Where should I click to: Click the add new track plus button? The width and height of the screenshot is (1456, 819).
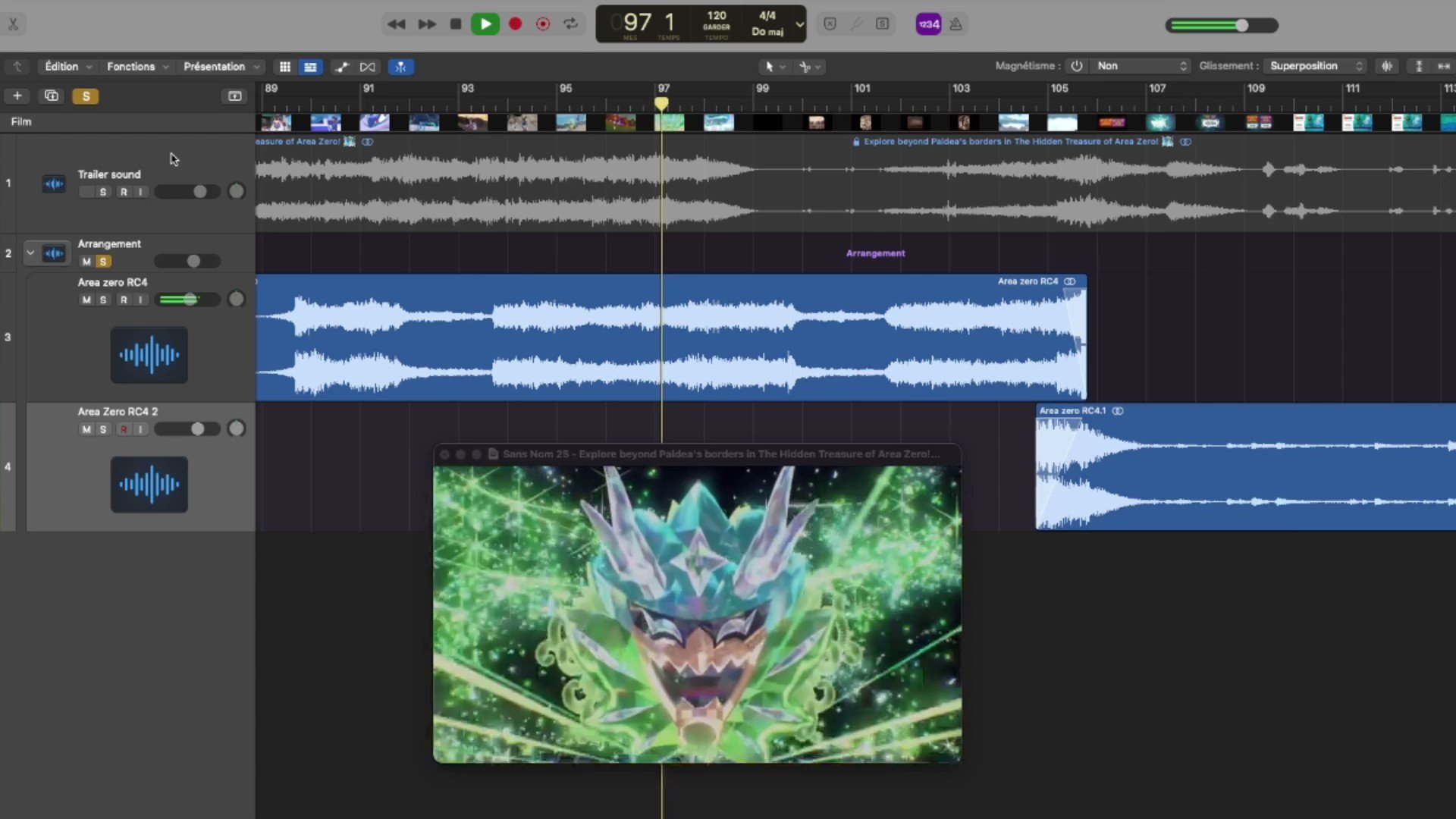(17, 96)
